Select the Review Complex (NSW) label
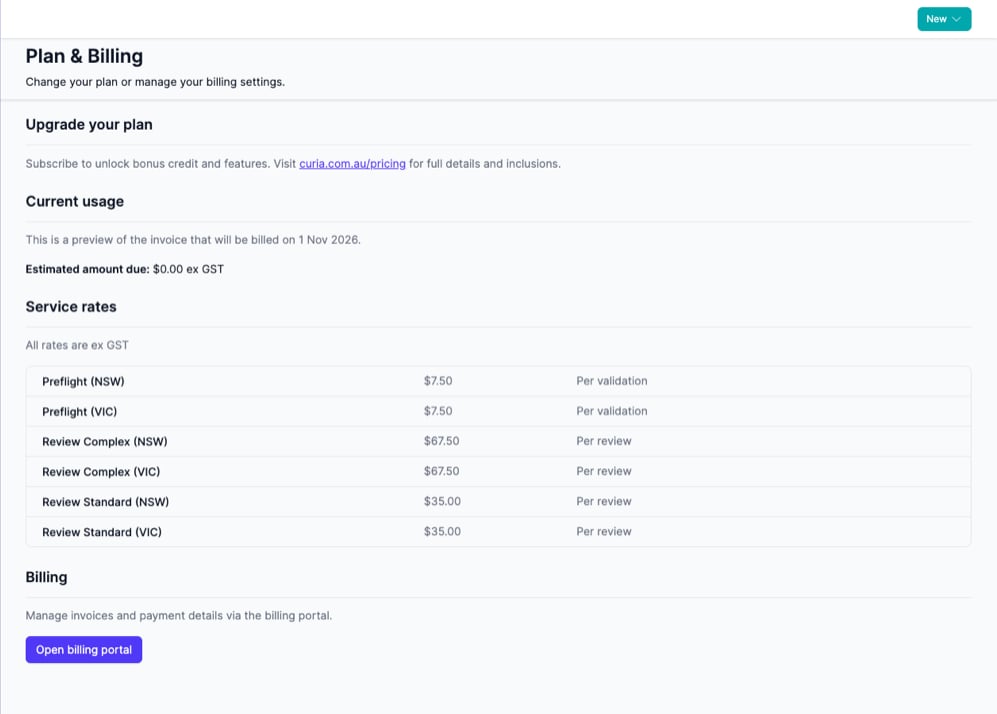This screenshot has height=714, width=997. [105, 441]
